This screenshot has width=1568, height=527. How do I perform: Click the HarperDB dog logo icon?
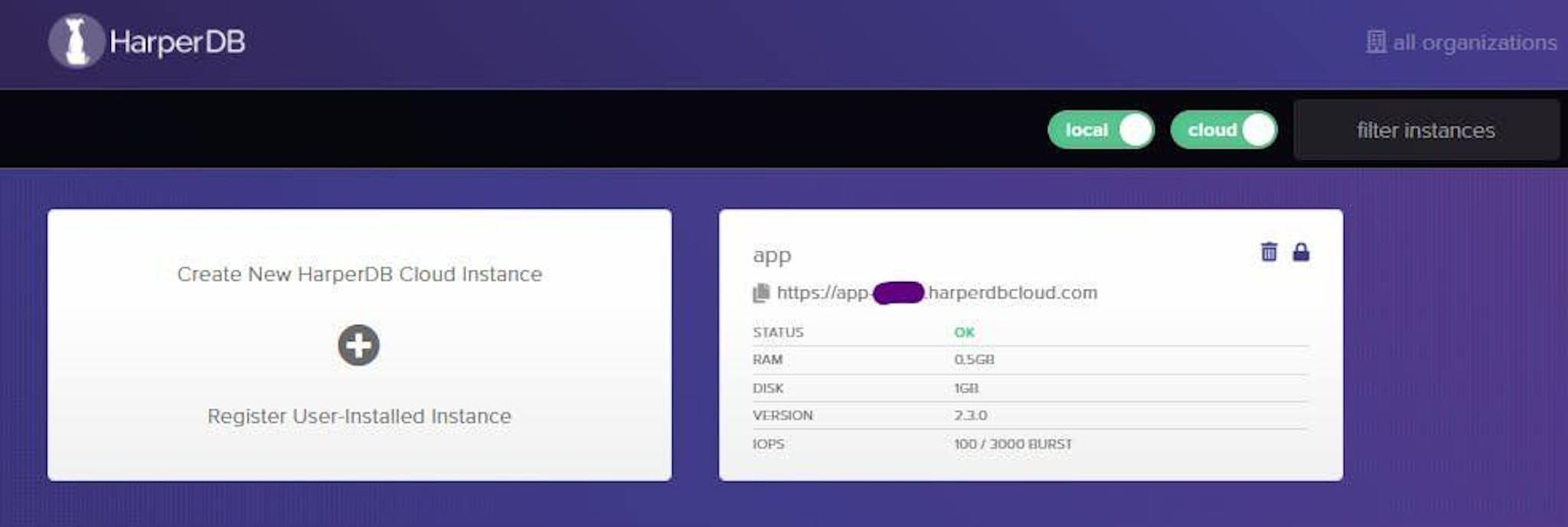tap(76, 41)
